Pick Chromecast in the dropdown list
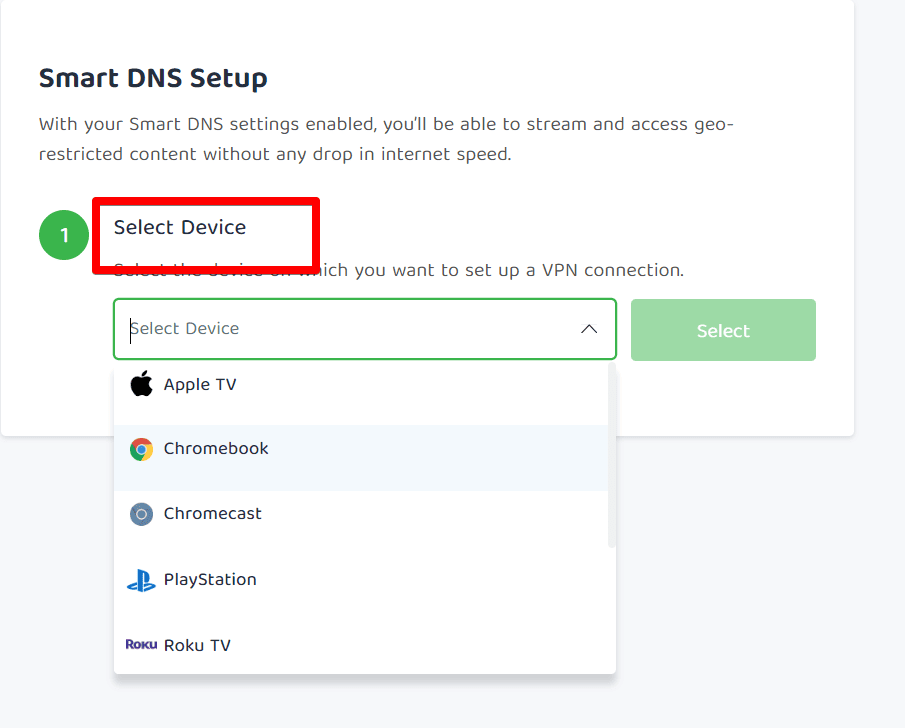905x728 pixels. (x=213, y=514)
